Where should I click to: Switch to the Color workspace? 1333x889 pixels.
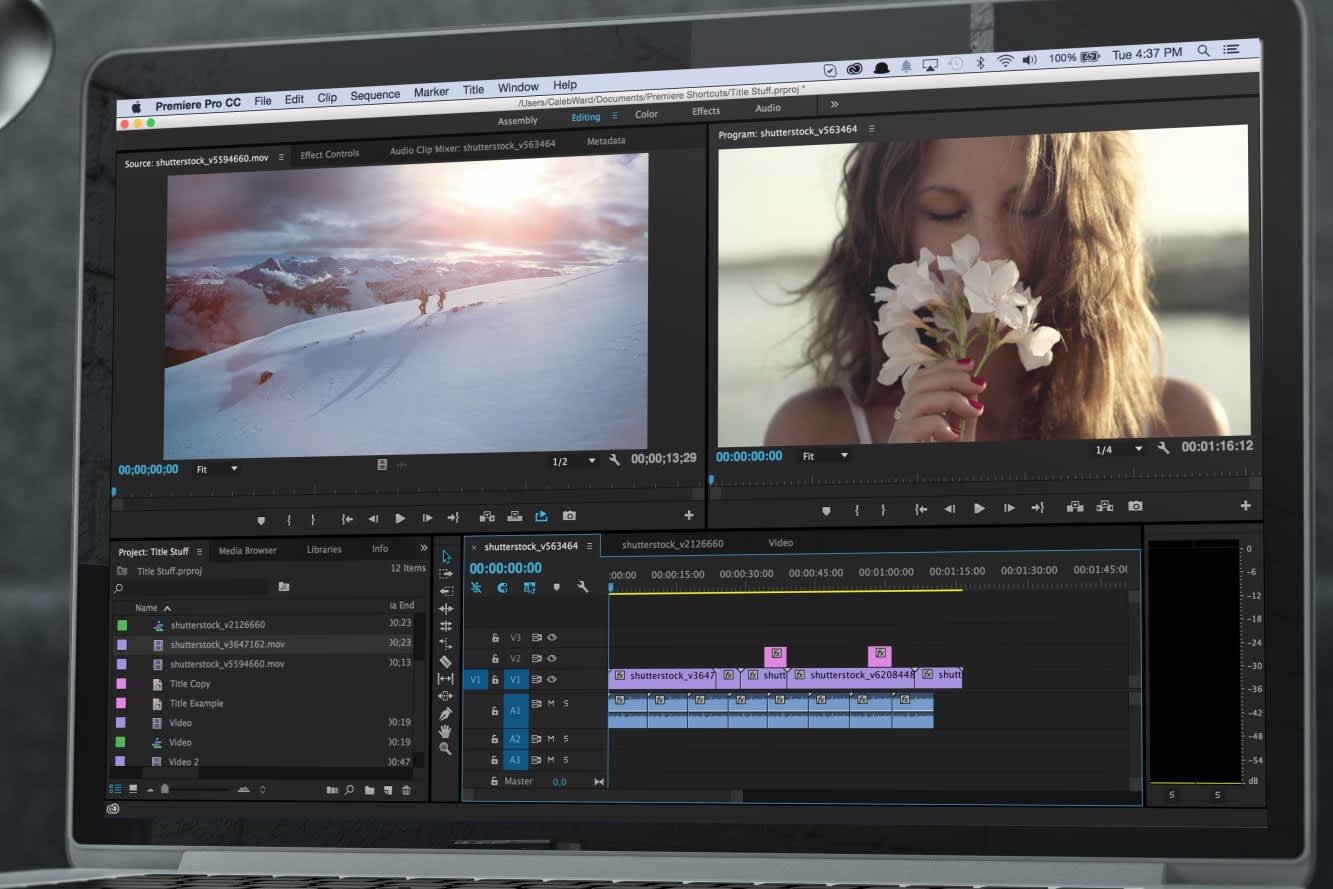(646, 114)
